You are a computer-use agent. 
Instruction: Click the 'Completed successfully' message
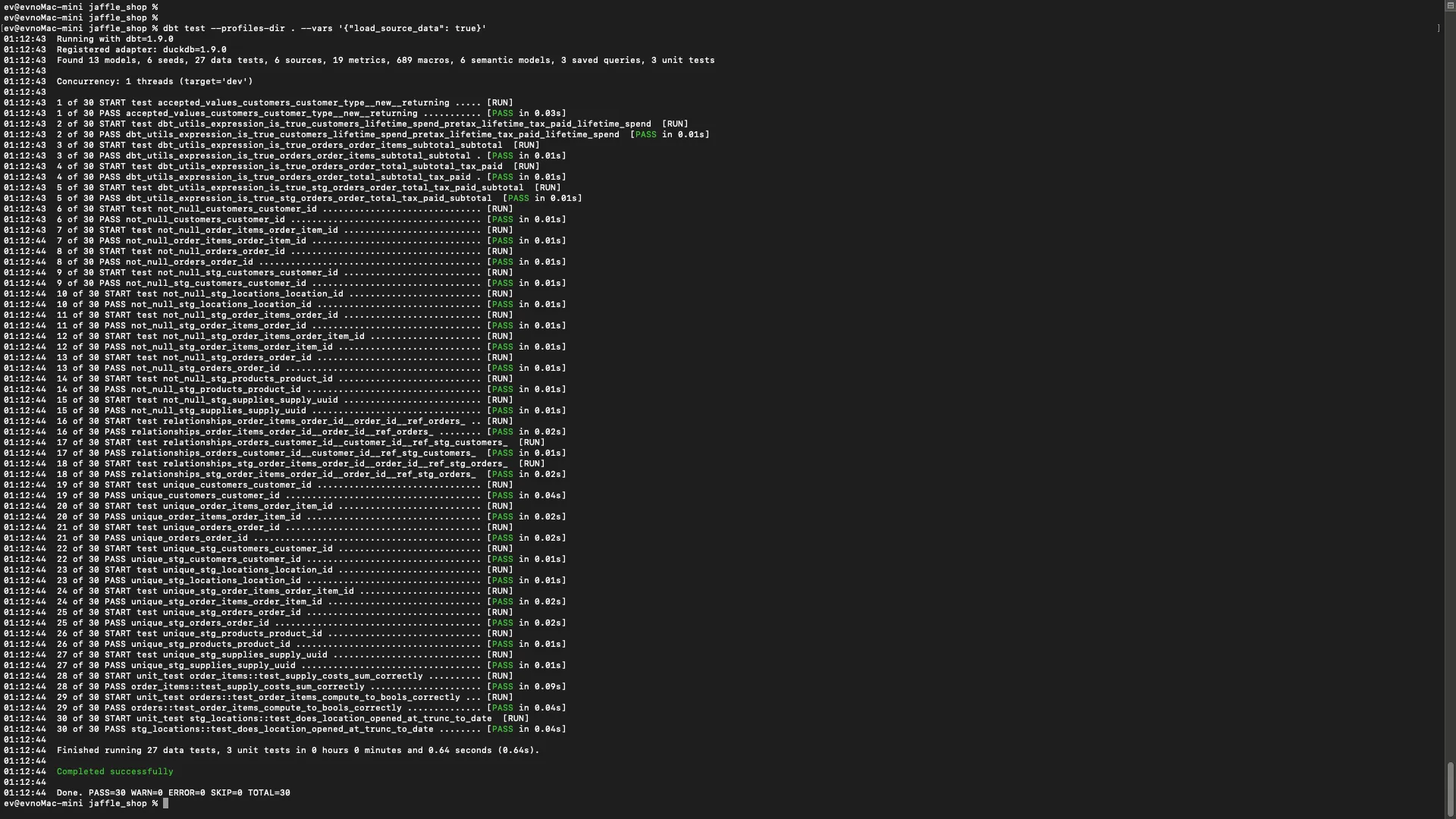(x=115, y=771)
